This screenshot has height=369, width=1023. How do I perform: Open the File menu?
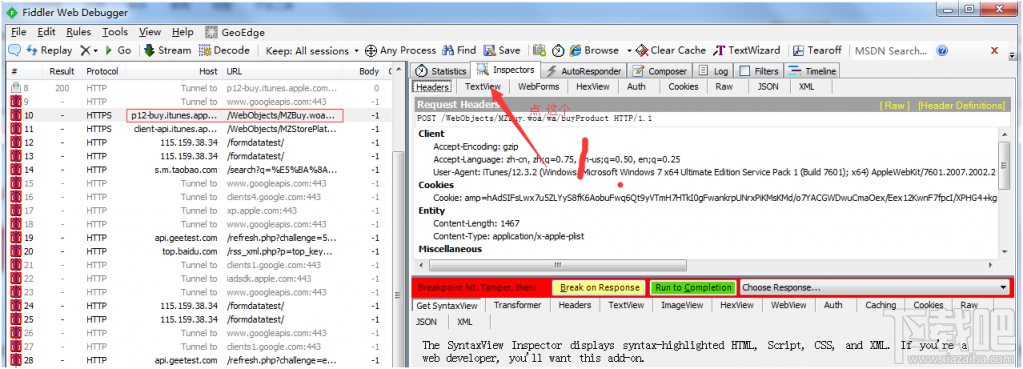tap(18, 32)
